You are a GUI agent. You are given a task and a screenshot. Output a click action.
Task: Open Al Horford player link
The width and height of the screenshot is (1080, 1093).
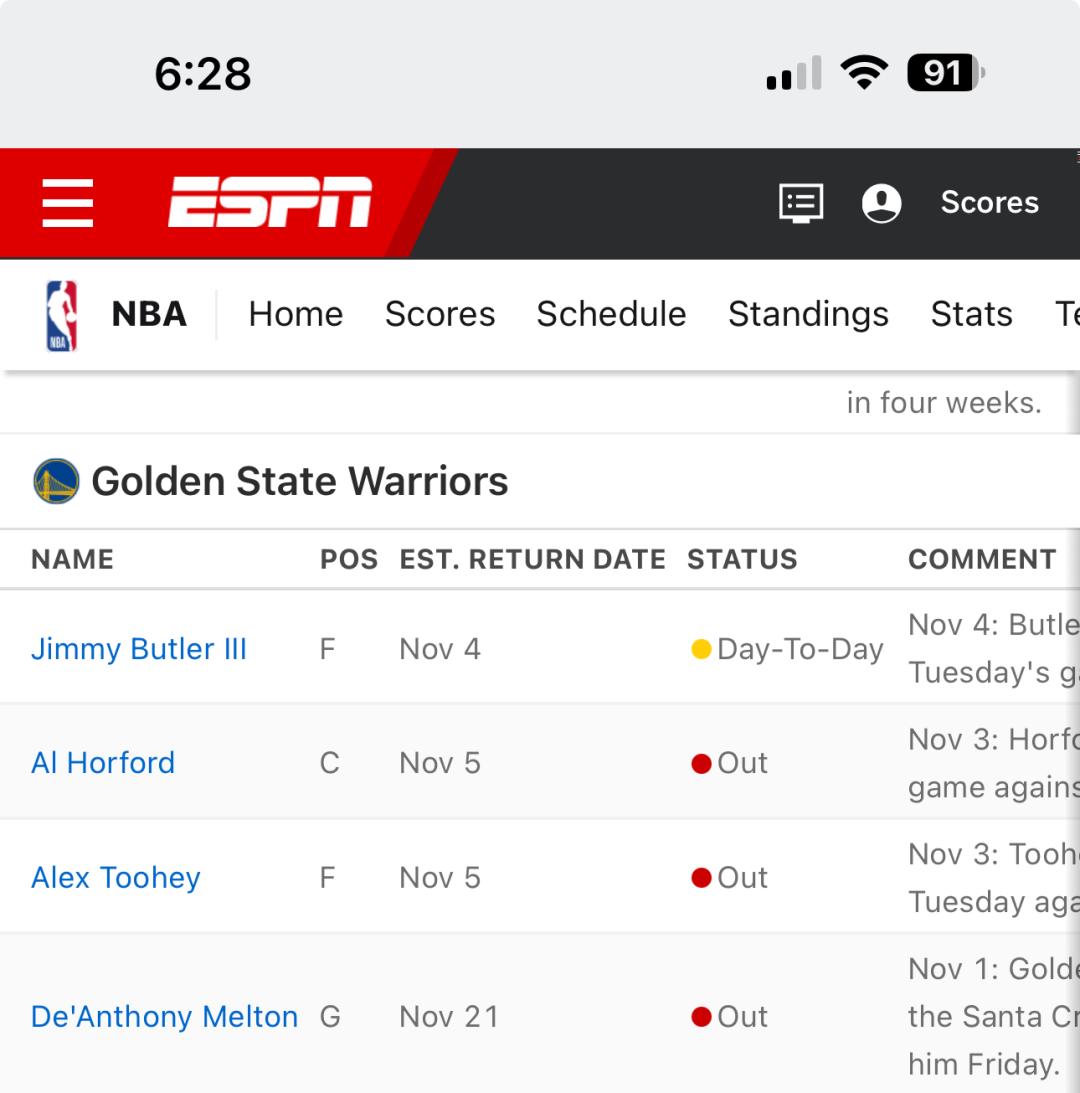coord(103,763)
